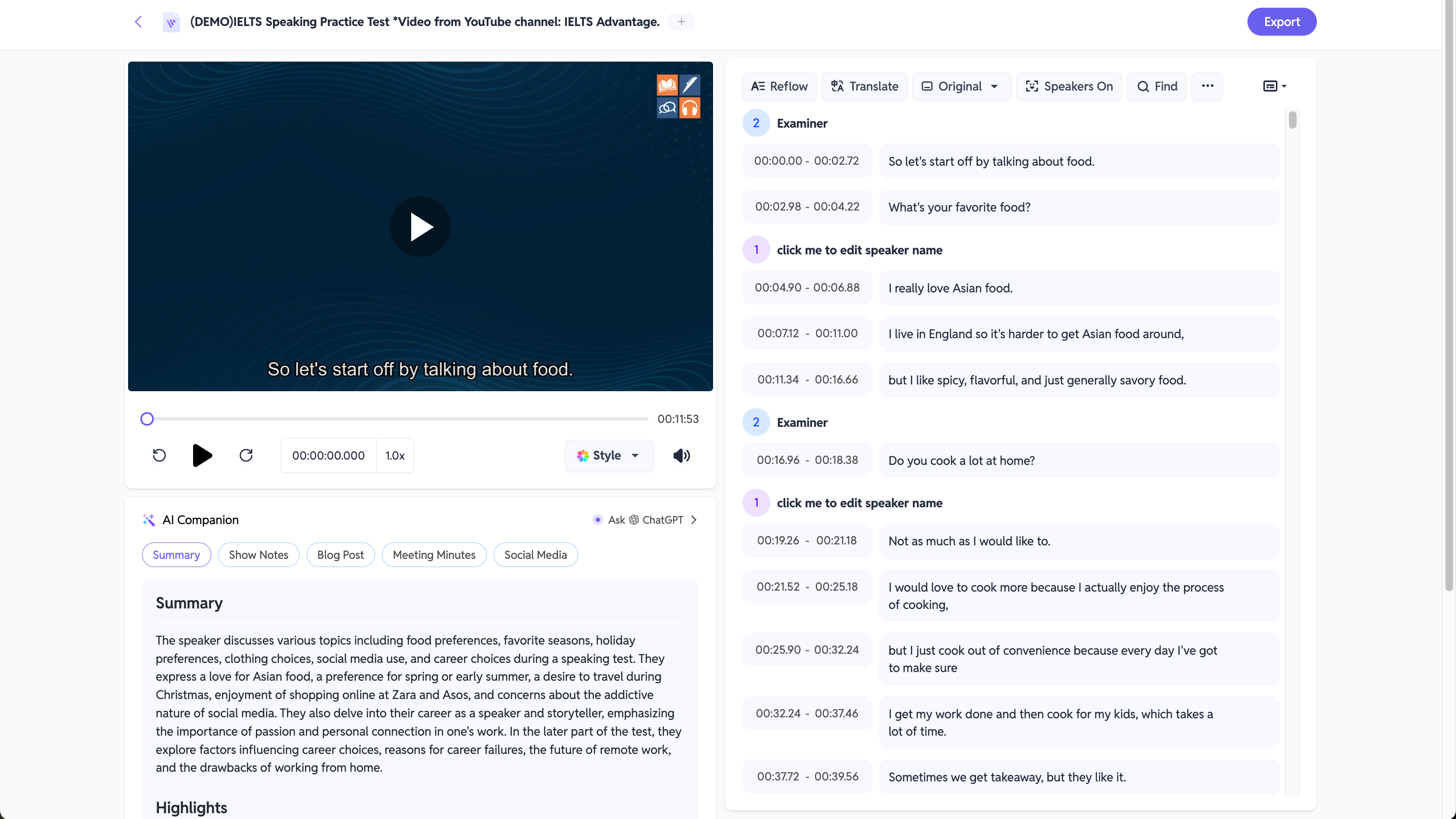The width and height of the screenshot is (1456, 819).
Task: Click timestamp 00:37.72 - 00:39.56
Action: click(x=807, y=777)
